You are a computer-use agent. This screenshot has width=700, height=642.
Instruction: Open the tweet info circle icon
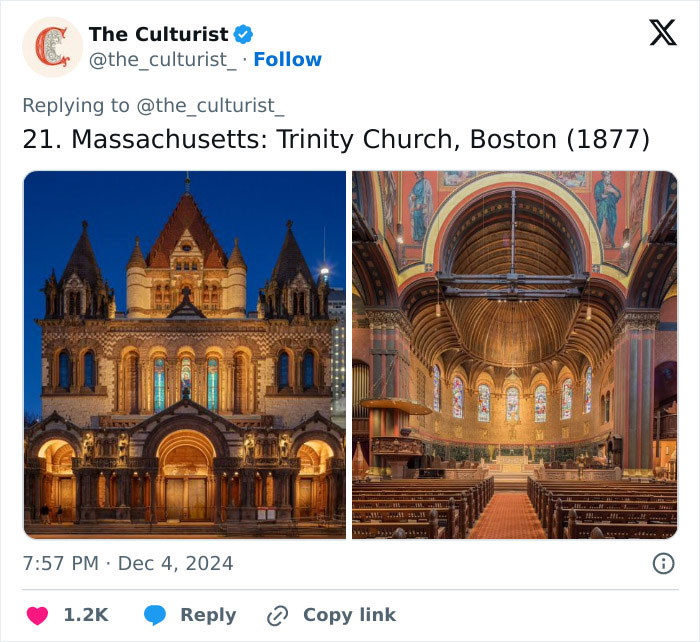[663, 564]
